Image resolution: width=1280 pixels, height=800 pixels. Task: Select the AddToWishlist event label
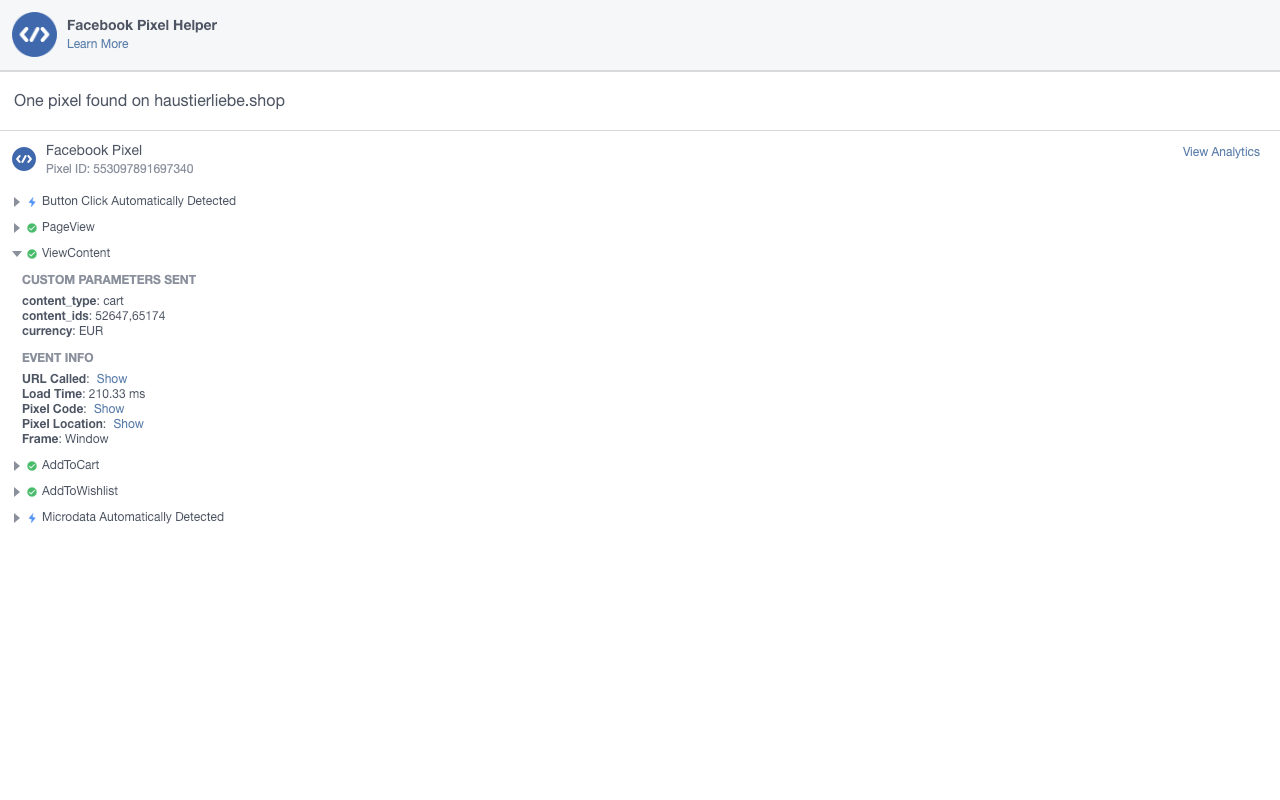click(80, 491)
